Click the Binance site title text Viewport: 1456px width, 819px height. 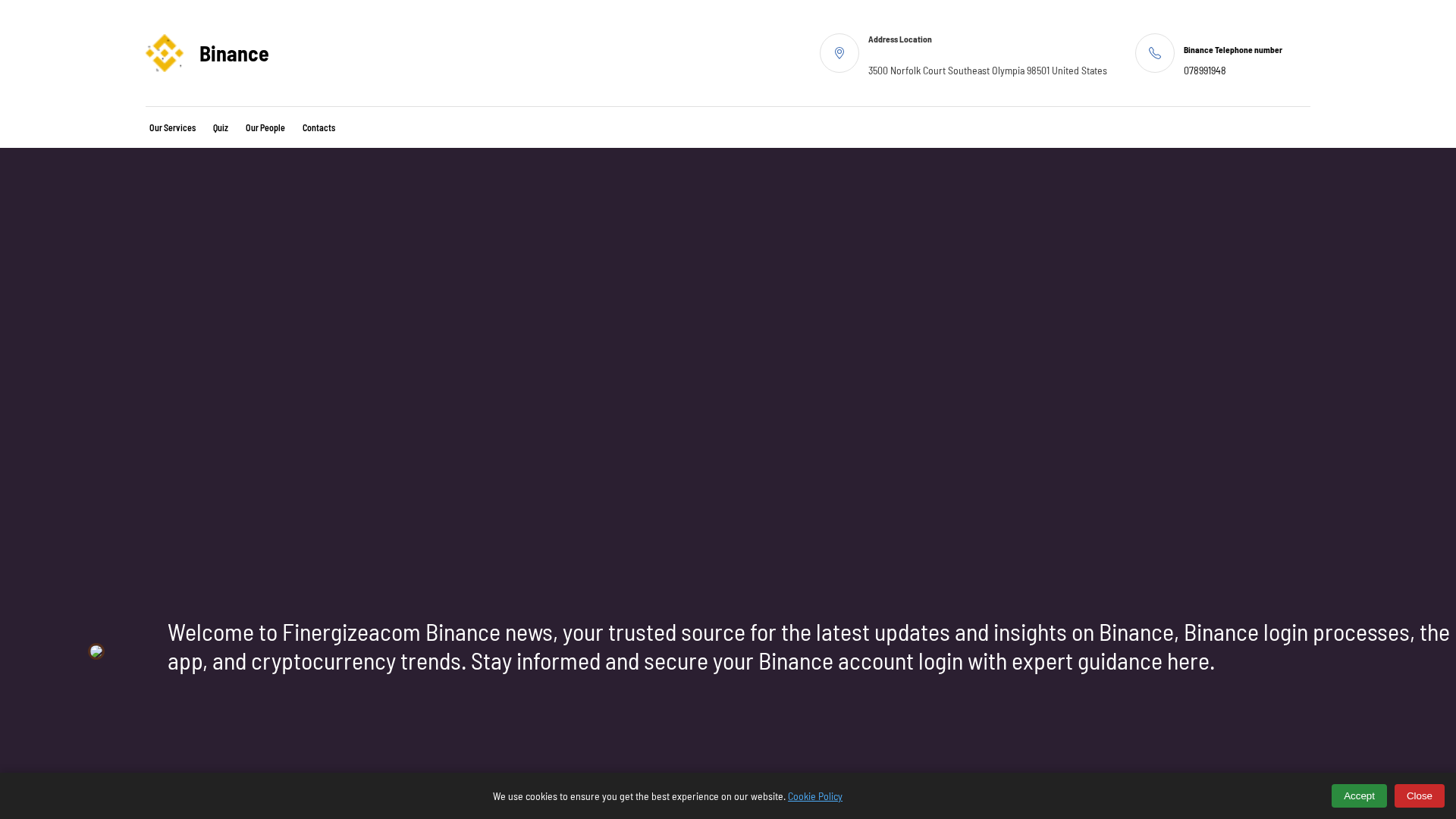(x=234, y=54)
